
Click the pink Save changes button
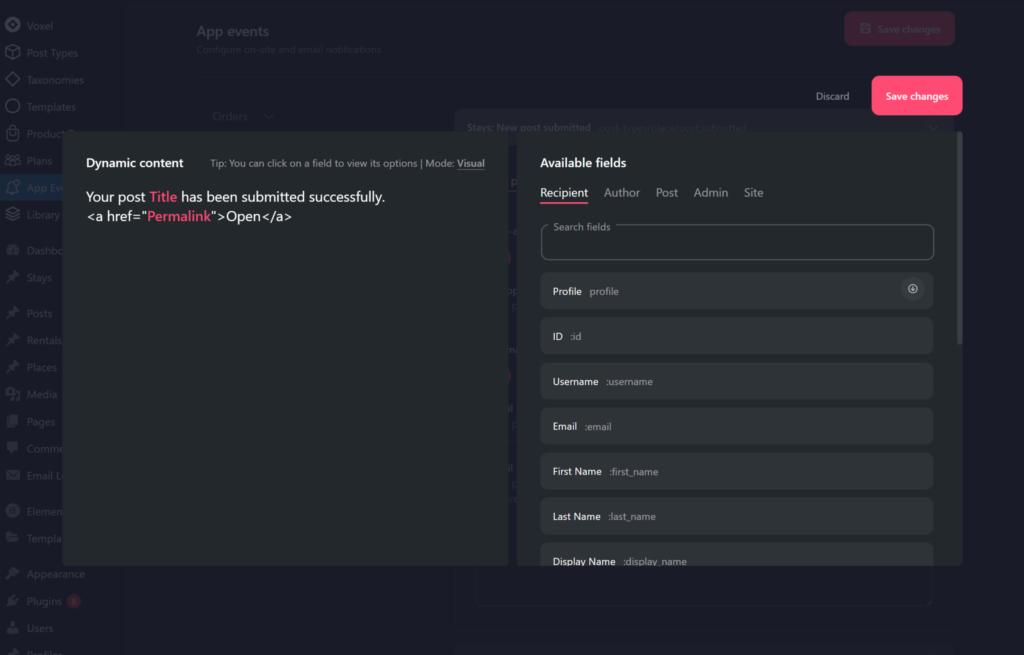pyautogui.click(x=916, y=96)
